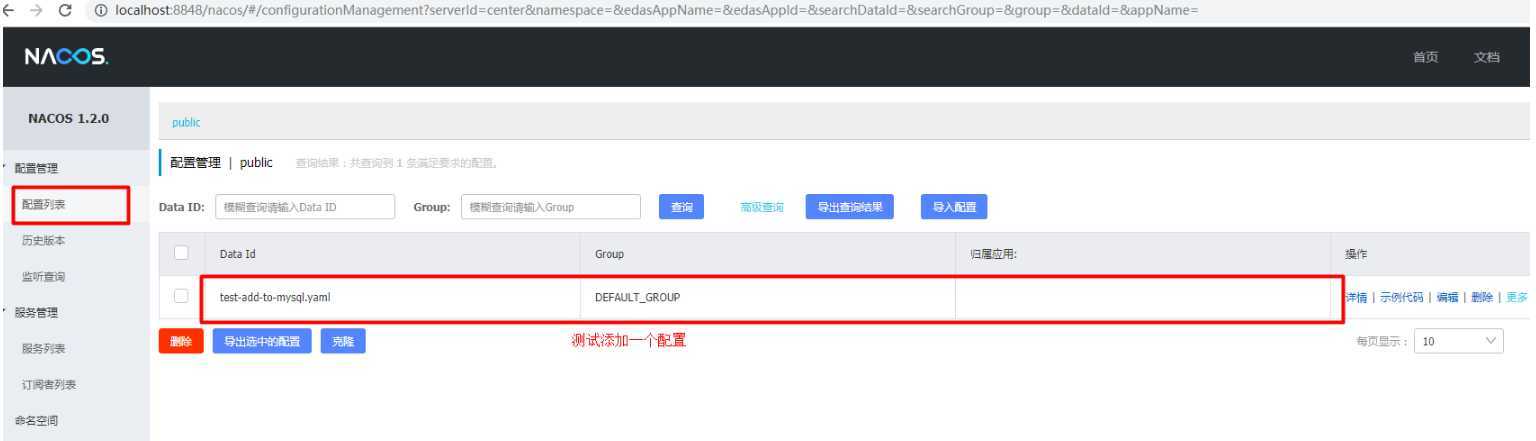Open 示例代码 for the config row

click(1402, 297)
